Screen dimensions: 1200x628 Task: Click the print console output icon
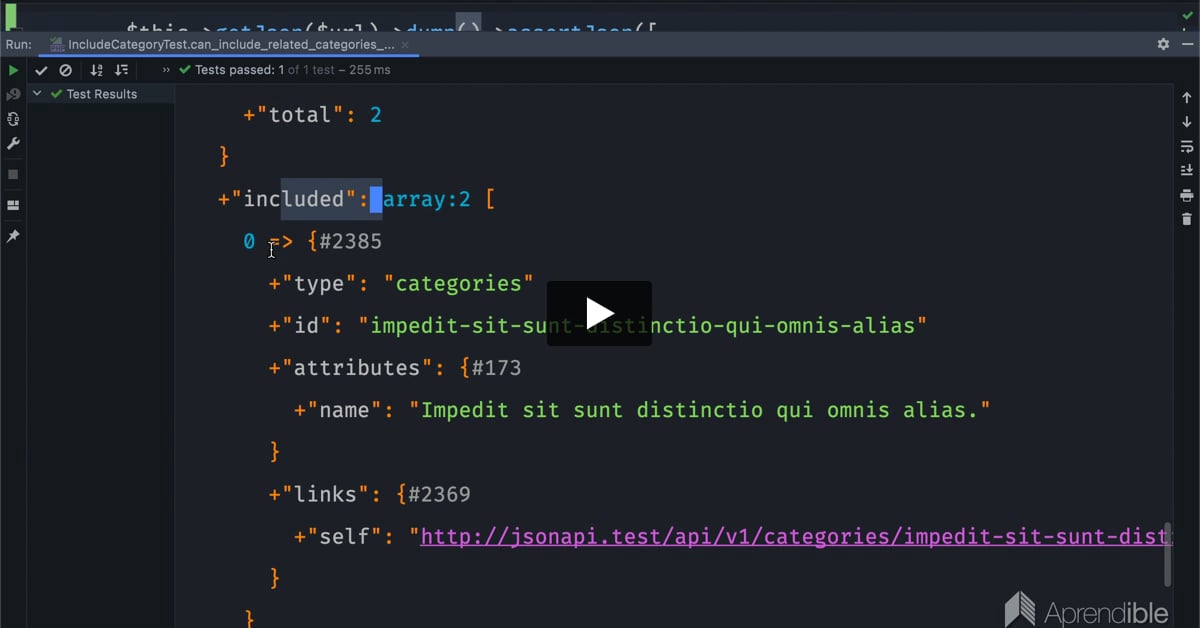coord(1186,195)
